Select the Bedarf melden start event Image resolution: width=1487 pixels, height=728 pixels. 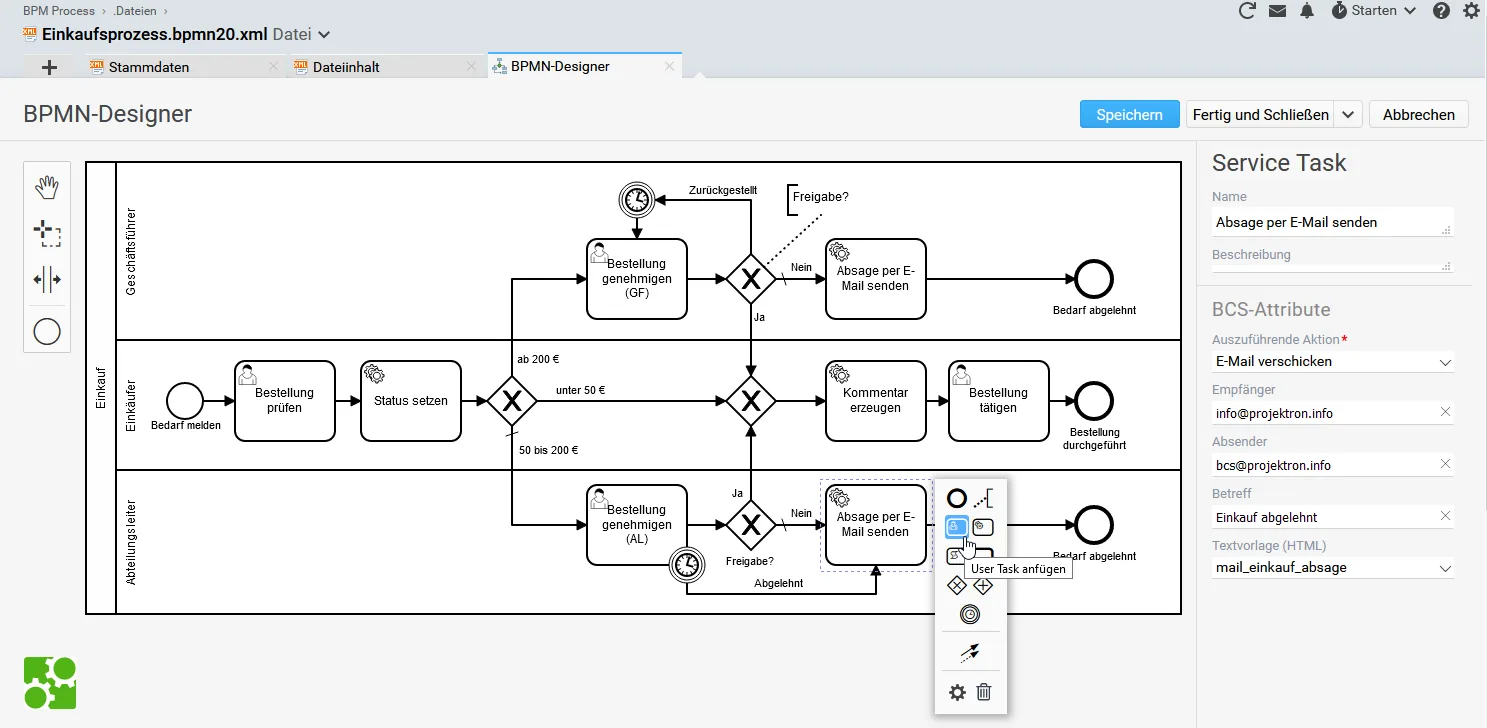tap(185, 400)
